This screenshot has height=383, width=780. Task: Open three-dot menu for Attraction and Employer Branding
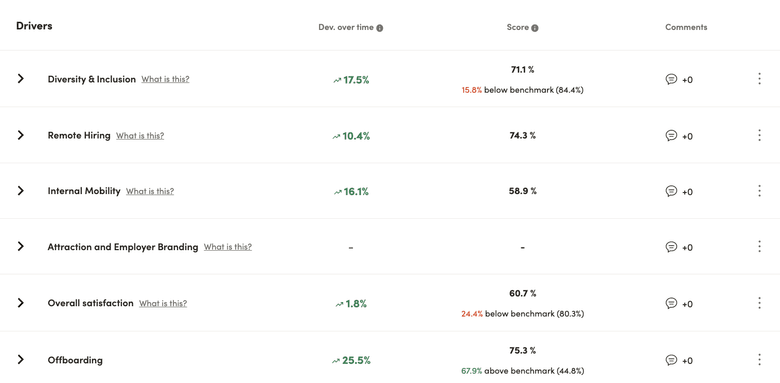(759, 247)
